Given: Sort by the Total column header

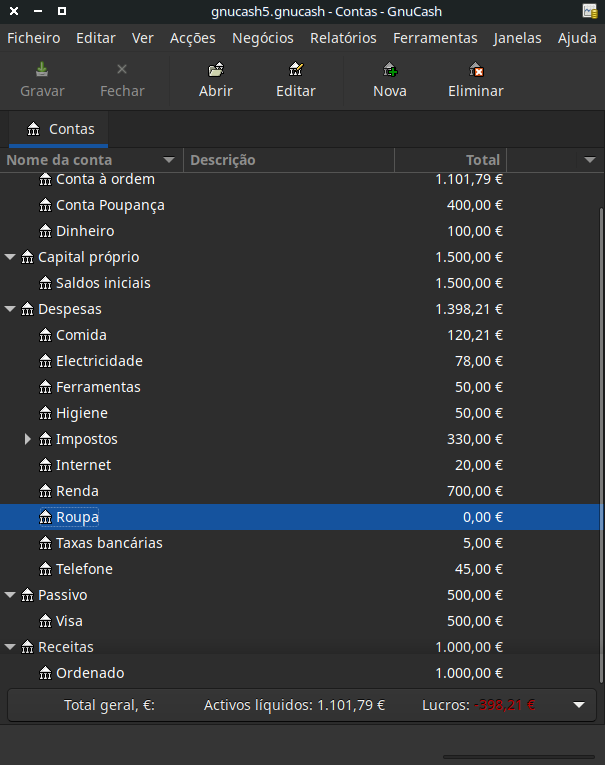Looking at the screenshot, I should 450,160.
